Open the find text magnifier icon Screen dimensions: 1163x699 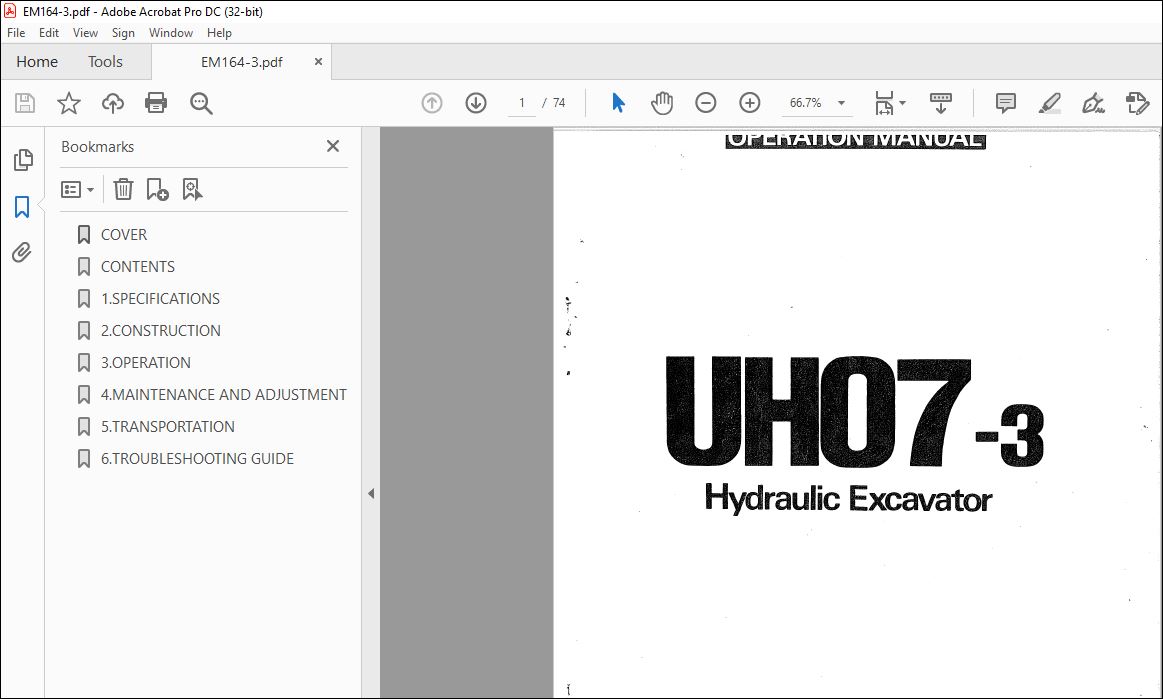201,103
